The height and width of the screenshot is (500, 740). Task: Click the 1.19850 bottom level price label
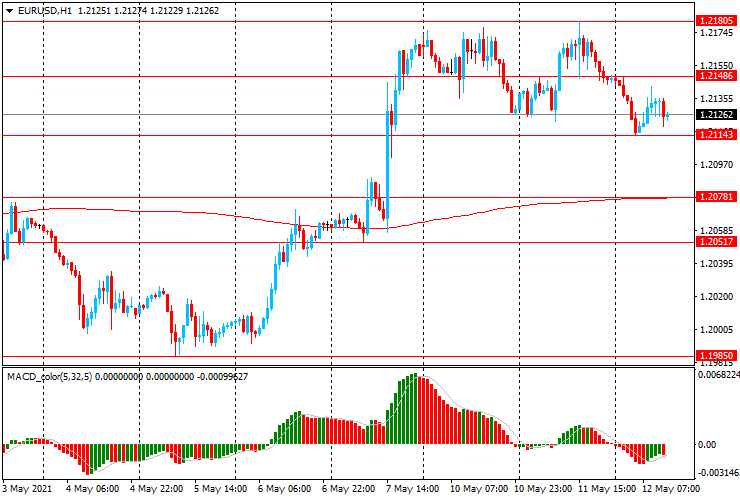(716, 355)
